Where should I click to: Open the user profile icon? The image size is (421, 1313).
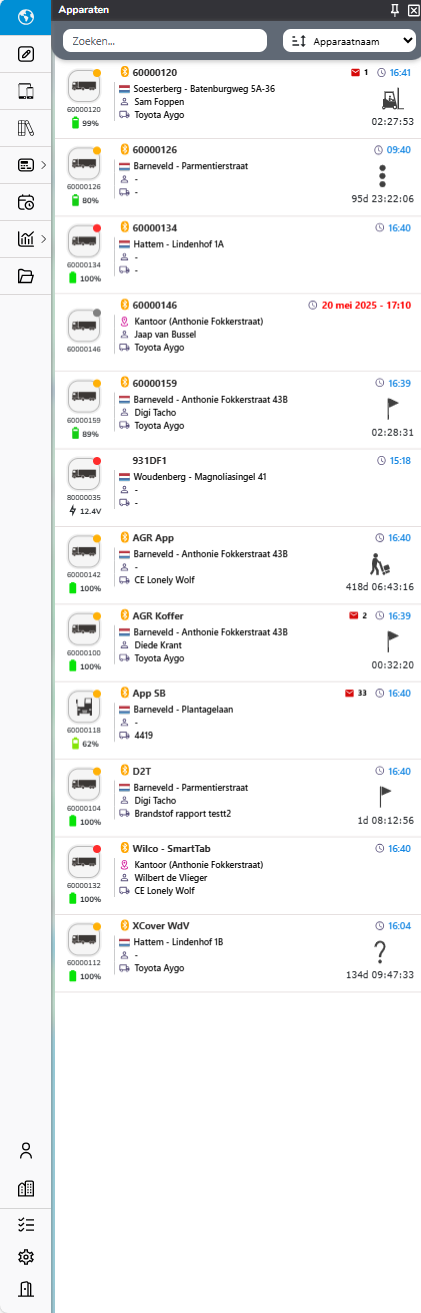(26, 1151)
